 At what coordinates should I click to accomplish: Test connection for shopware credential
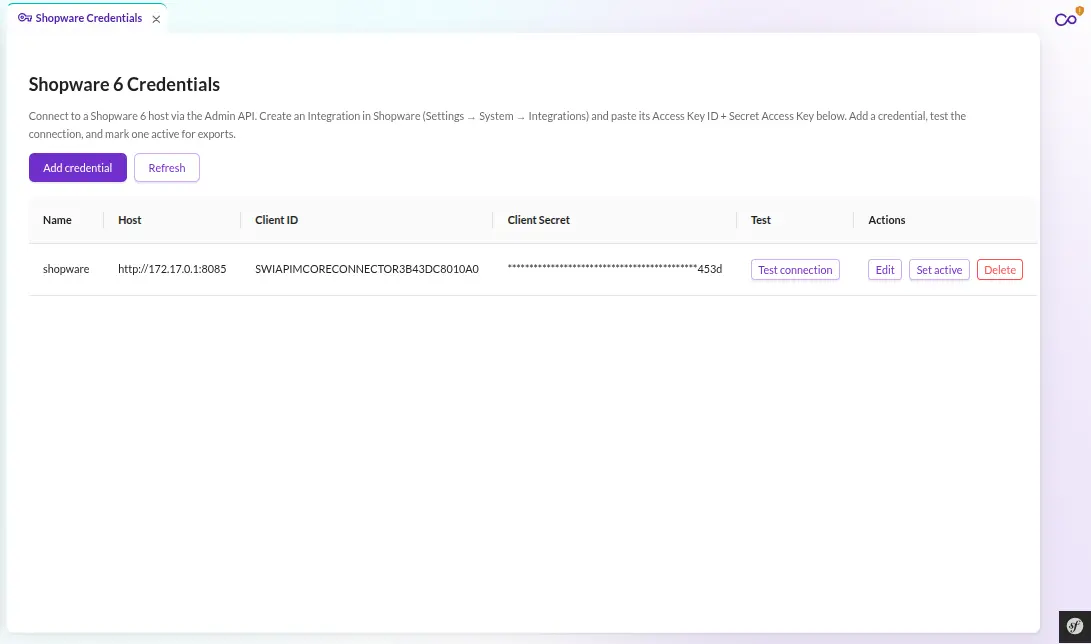(x=795, y=270)
